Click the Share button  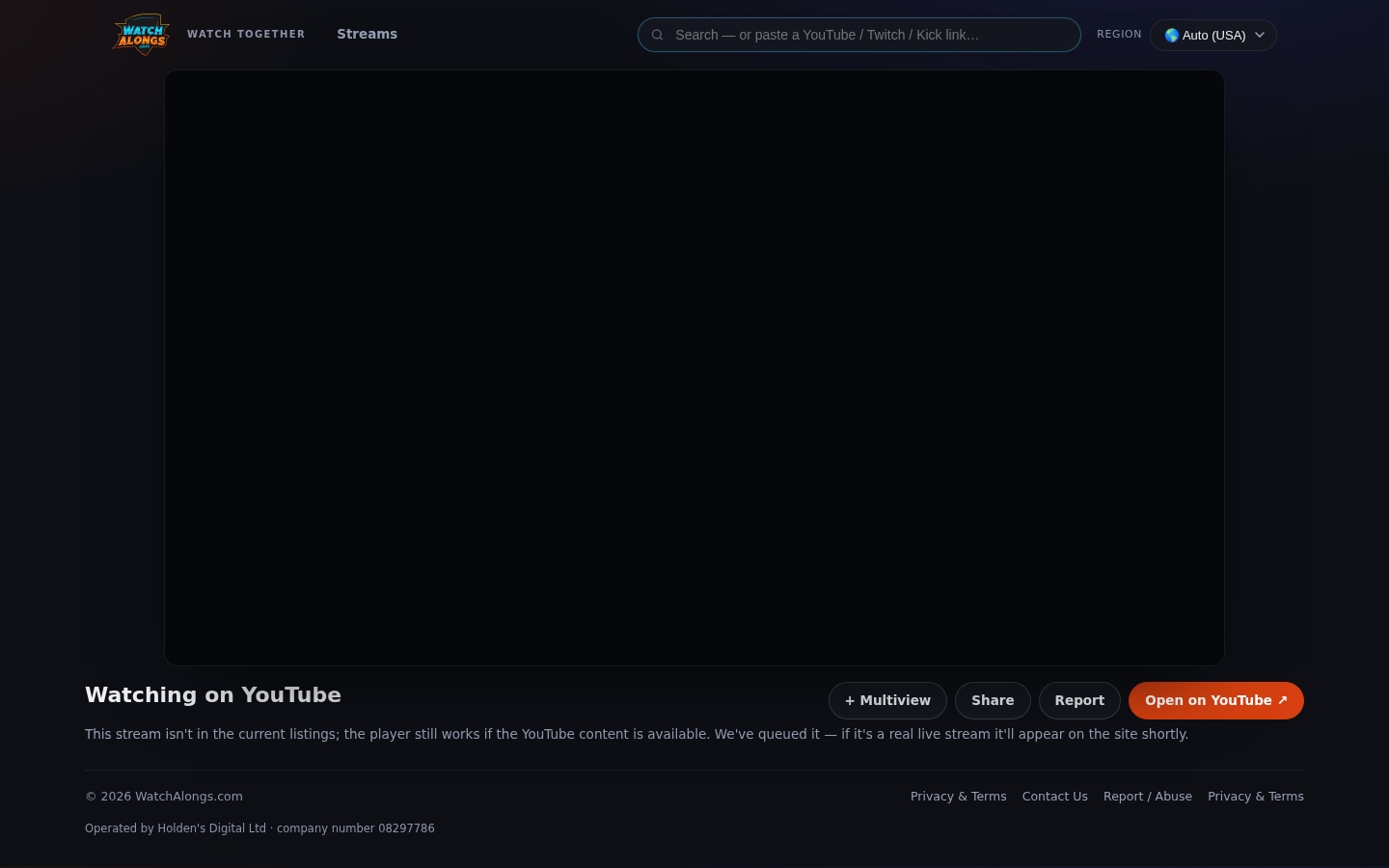[x=993, y=700]
